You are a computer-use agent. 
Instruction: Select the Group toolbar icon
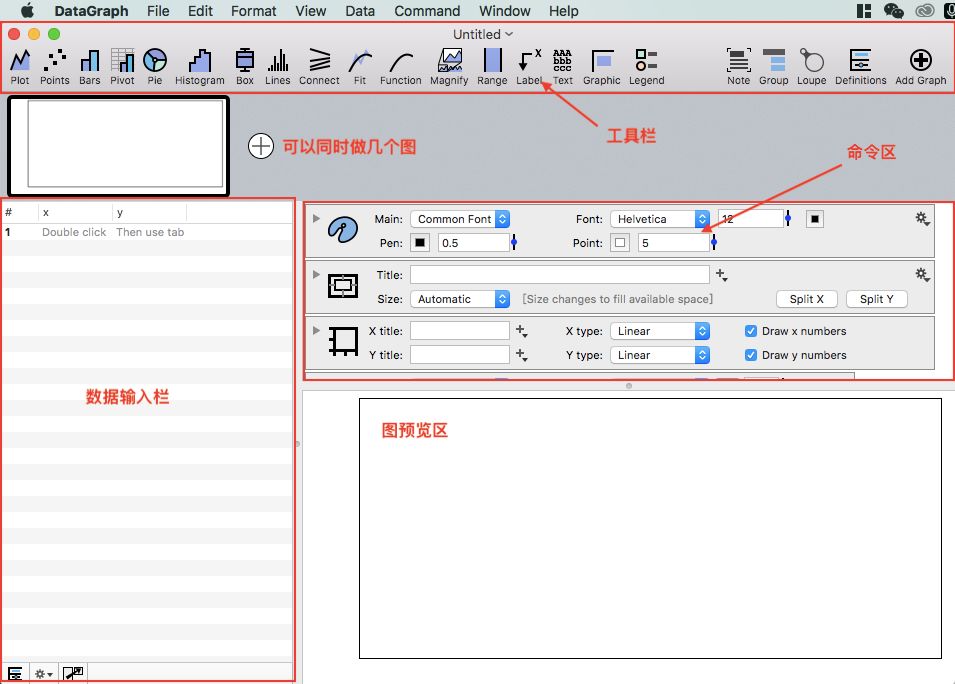(x=774, y=66)
